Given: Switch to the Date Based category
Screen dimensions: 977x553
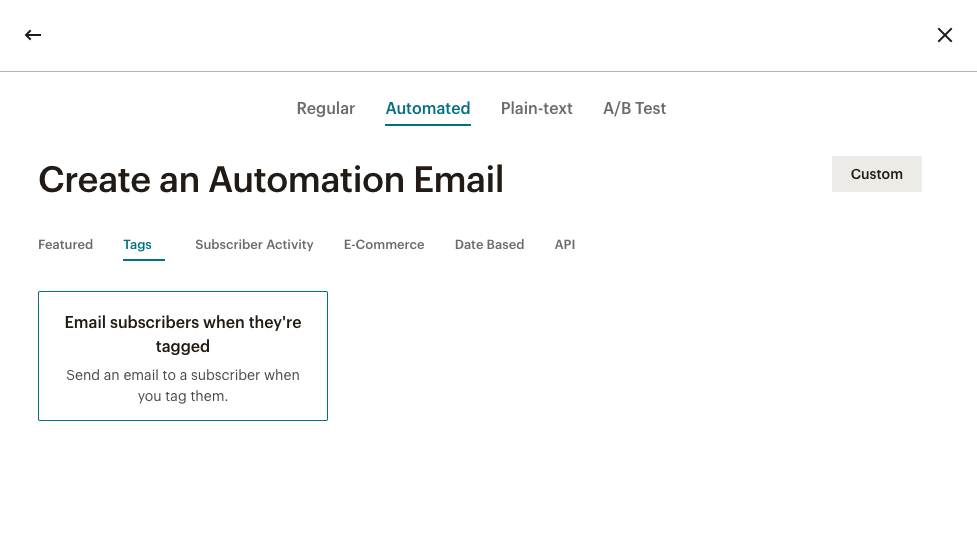Looking at the screenshot, I should tap(489, 245).
